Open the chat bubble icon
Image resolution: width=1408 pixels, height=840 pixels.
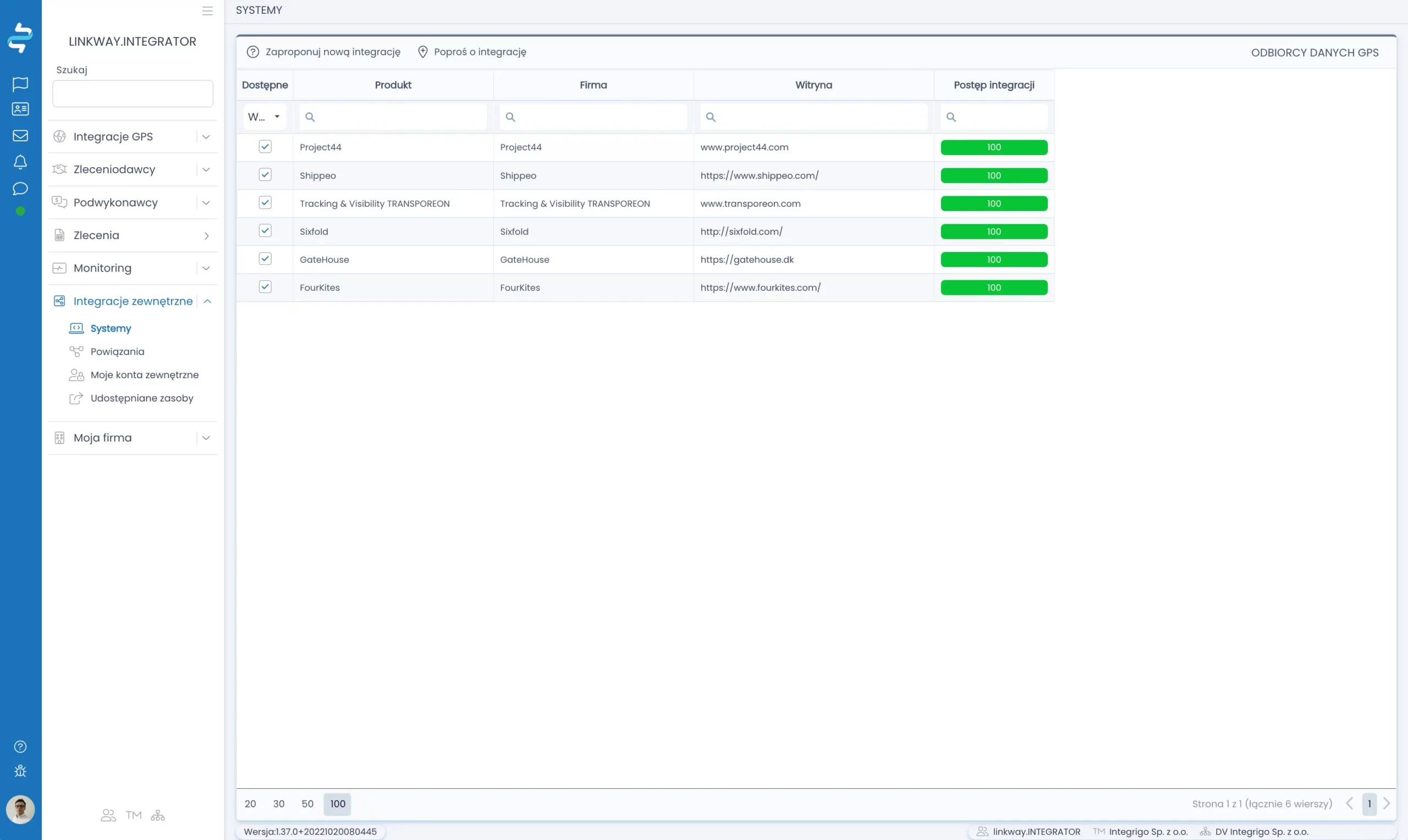point(20,189)
